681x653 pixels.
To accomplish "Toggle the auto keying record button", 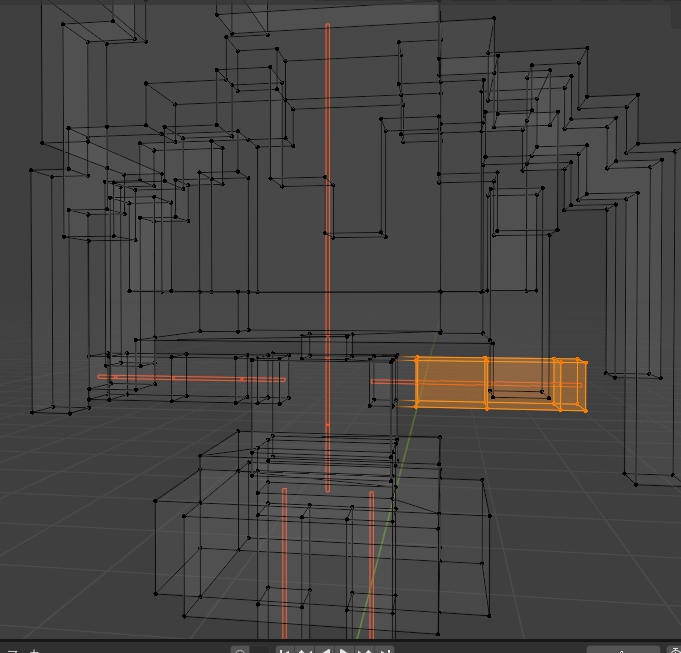I will [239, 650].
